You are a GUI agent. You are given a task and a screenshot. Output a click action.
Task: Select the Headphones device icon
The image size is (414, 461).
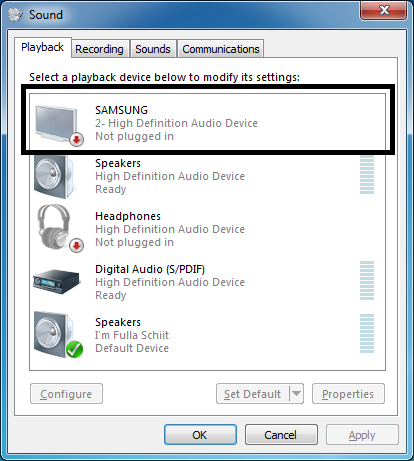point(57,228)
